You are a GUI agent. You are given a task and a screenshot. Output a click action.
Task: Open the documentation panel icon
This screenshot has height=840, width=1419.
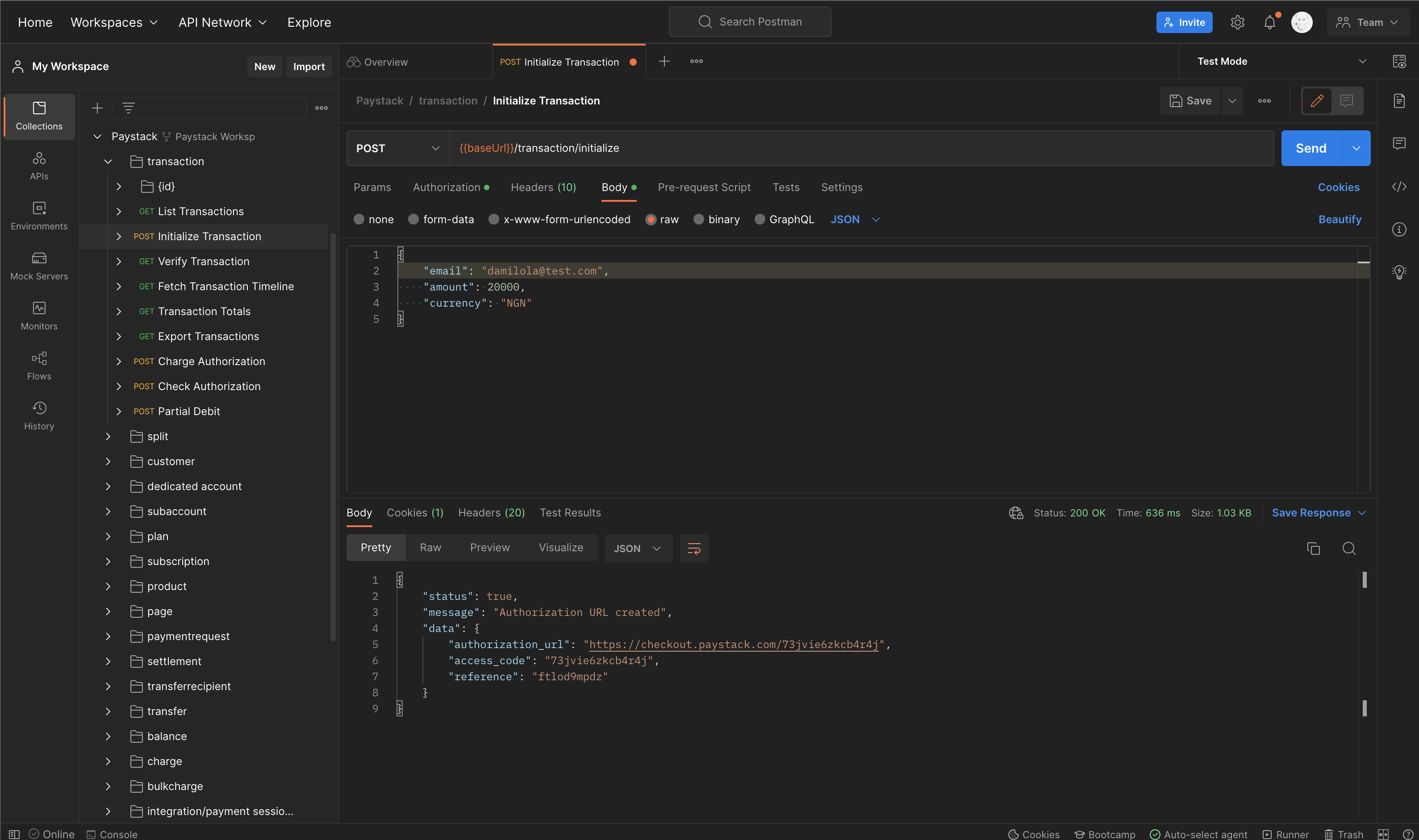click(x=1398, y=100)
